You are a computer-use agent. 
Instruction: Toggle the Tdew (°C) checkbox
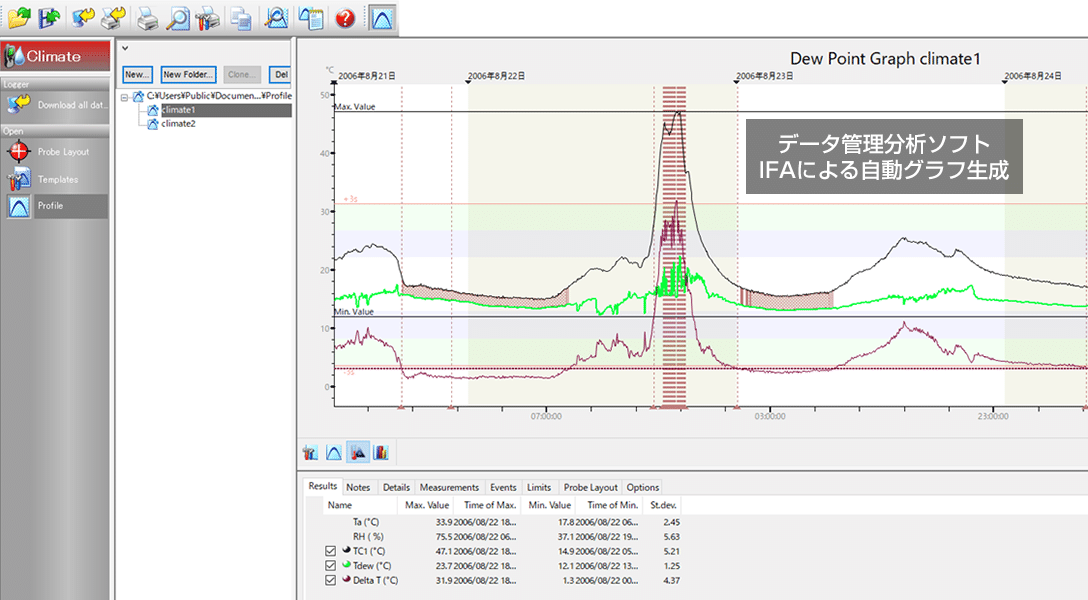[x=330, y=565]
